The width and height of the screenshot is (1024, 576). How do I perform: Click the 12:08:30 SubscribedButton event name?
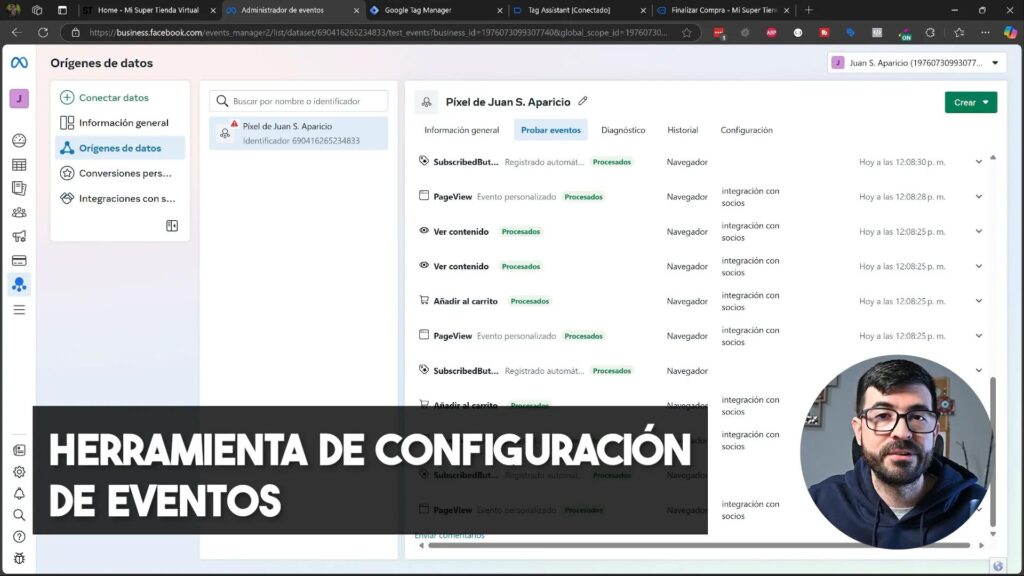(x=466, y=162)
